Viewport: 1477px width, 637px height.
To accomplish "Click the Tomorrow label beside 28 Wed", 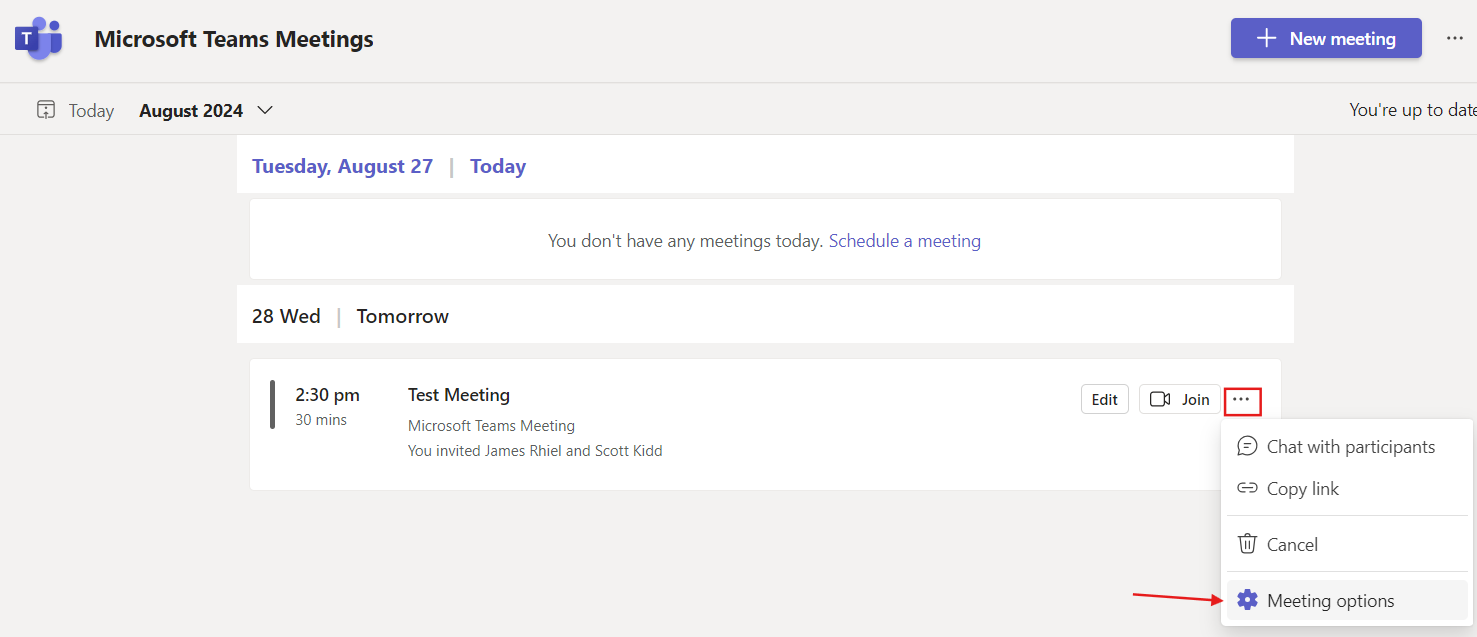I will point(403,316).
